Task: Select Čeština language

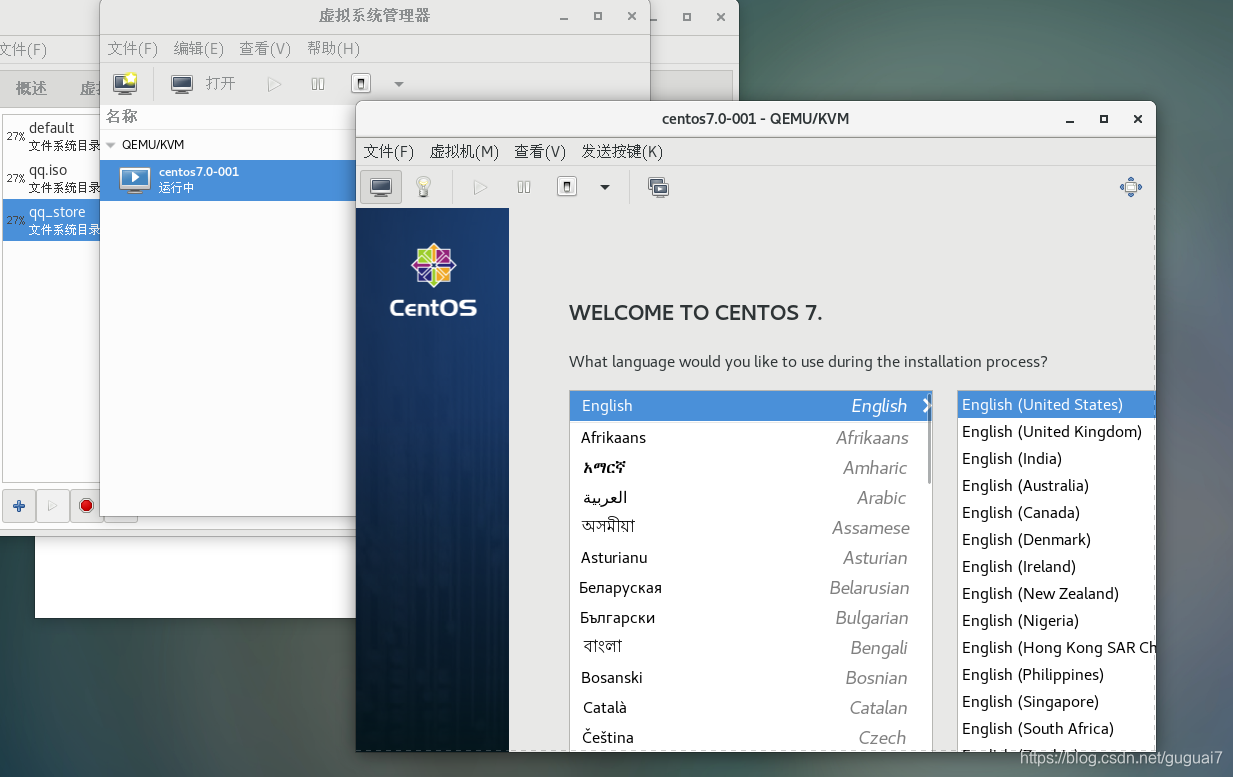Action: coord(750,738)
